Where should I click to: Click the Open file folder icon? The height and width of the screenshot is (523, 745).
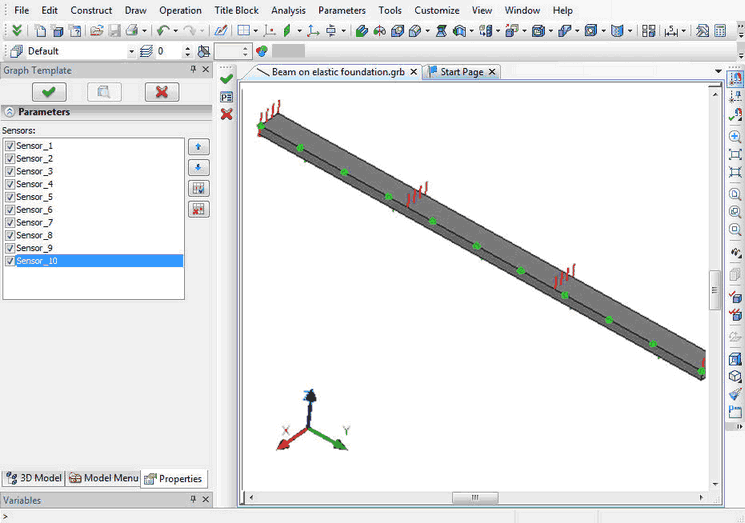click(x=97, y=31)
